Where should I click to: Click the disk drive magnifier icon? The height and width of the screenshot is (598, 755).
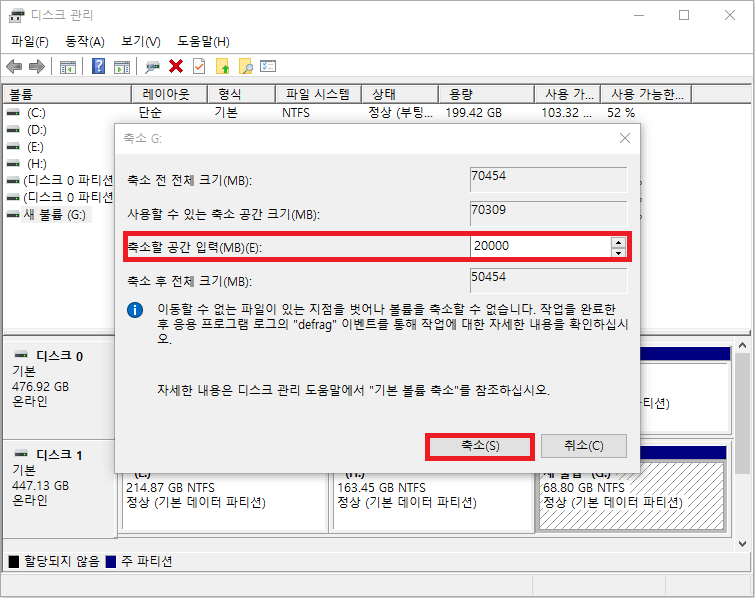pyautogui.click(x=153, y=67)
